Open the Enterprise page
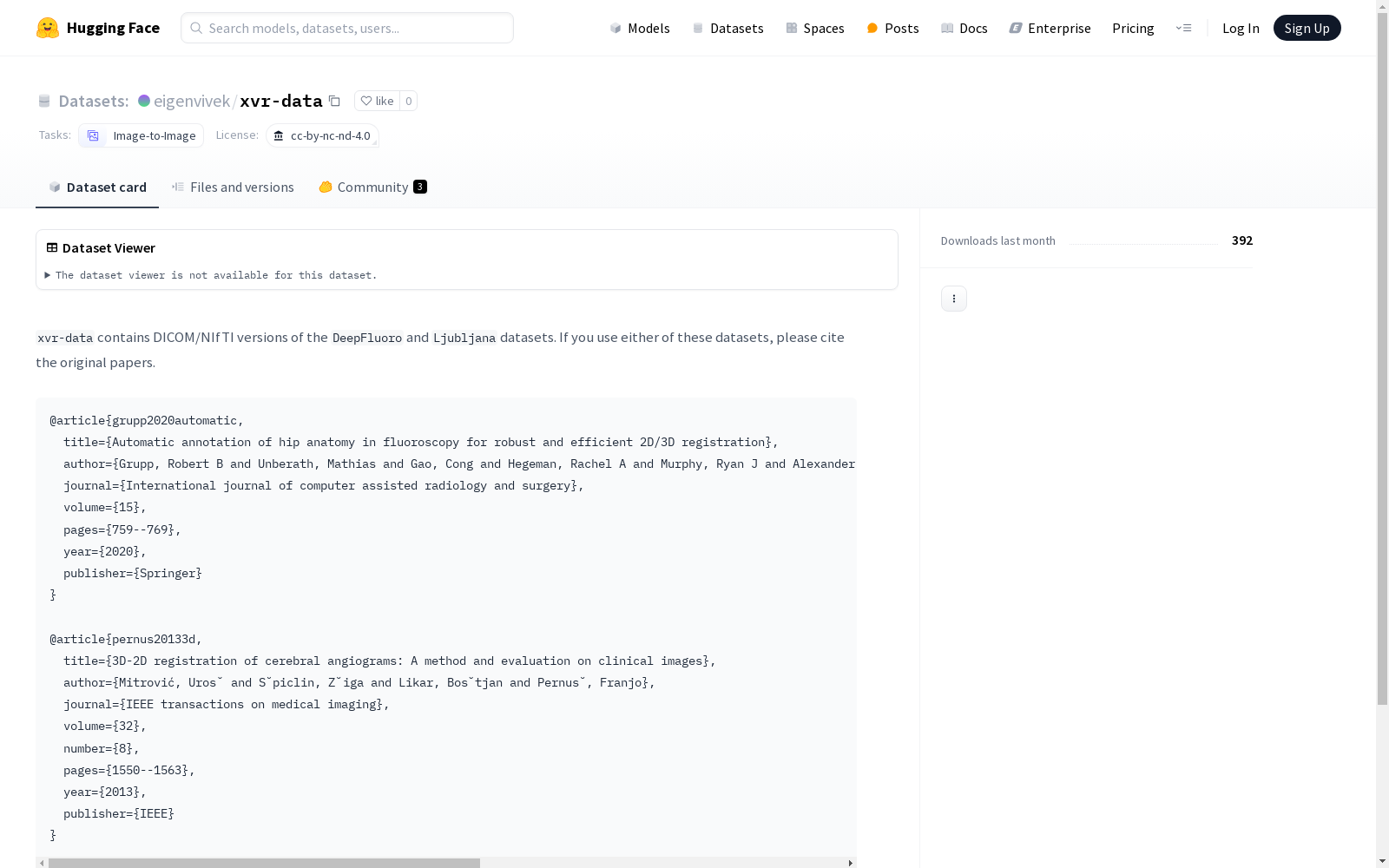The width and height of the screenshot is (1389, 868). point(1050,28)
